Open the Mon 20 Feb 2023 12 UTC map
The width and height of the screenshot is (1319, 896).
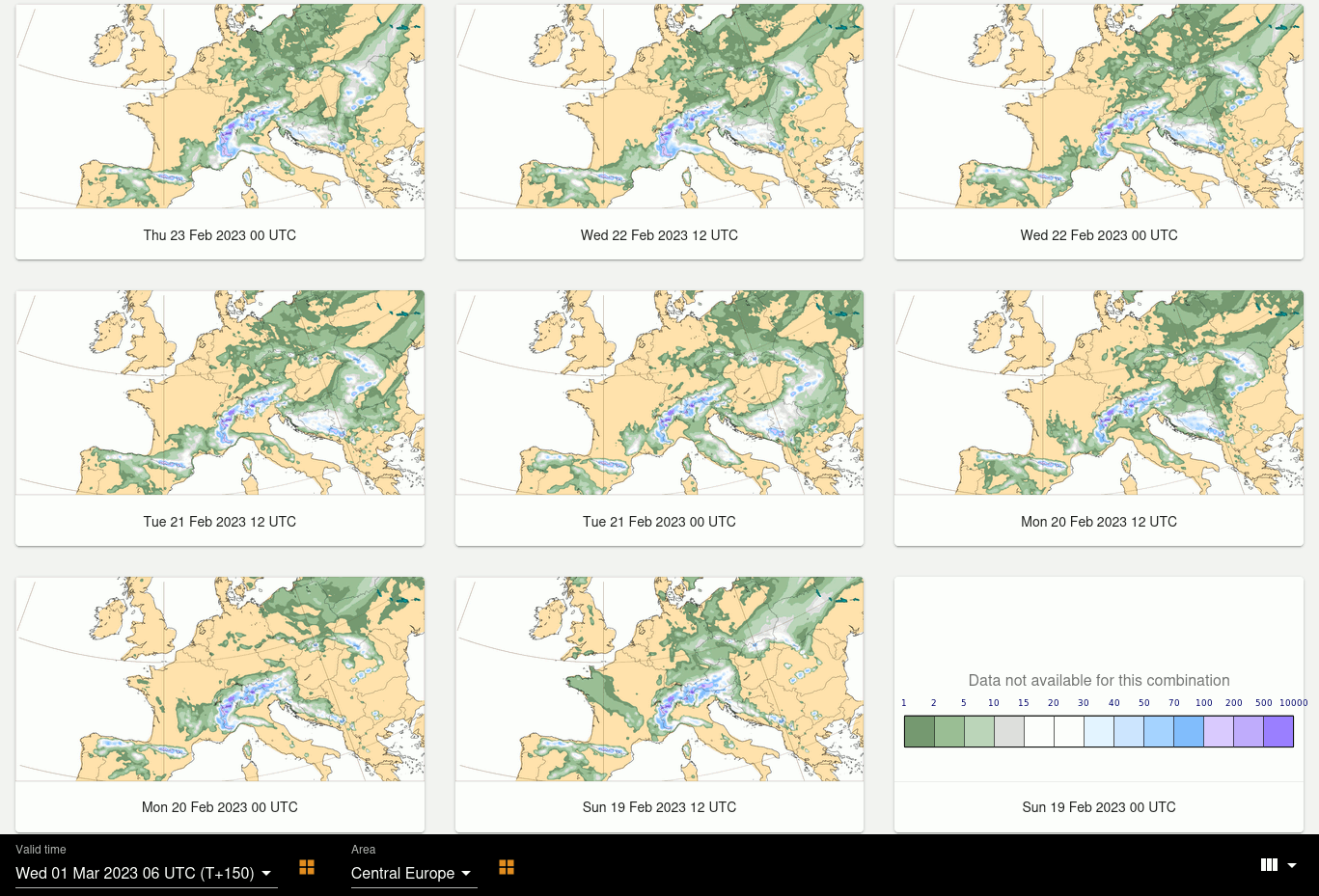click(1099, 393)
